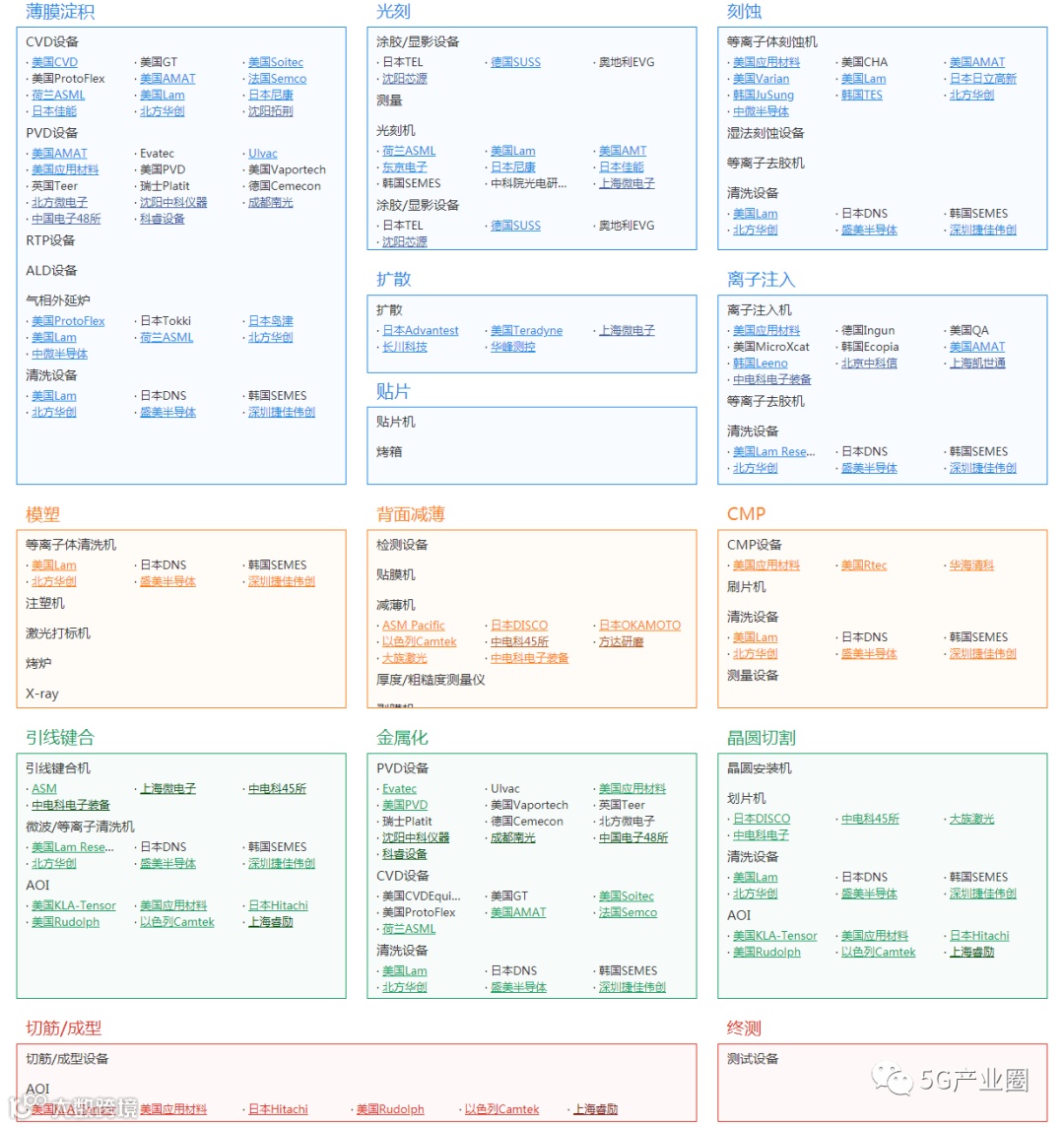Select 美国MicroXcat text in 离子注入机
Viewport: 1064px width, 1127px height.
(x=770, y=347)
